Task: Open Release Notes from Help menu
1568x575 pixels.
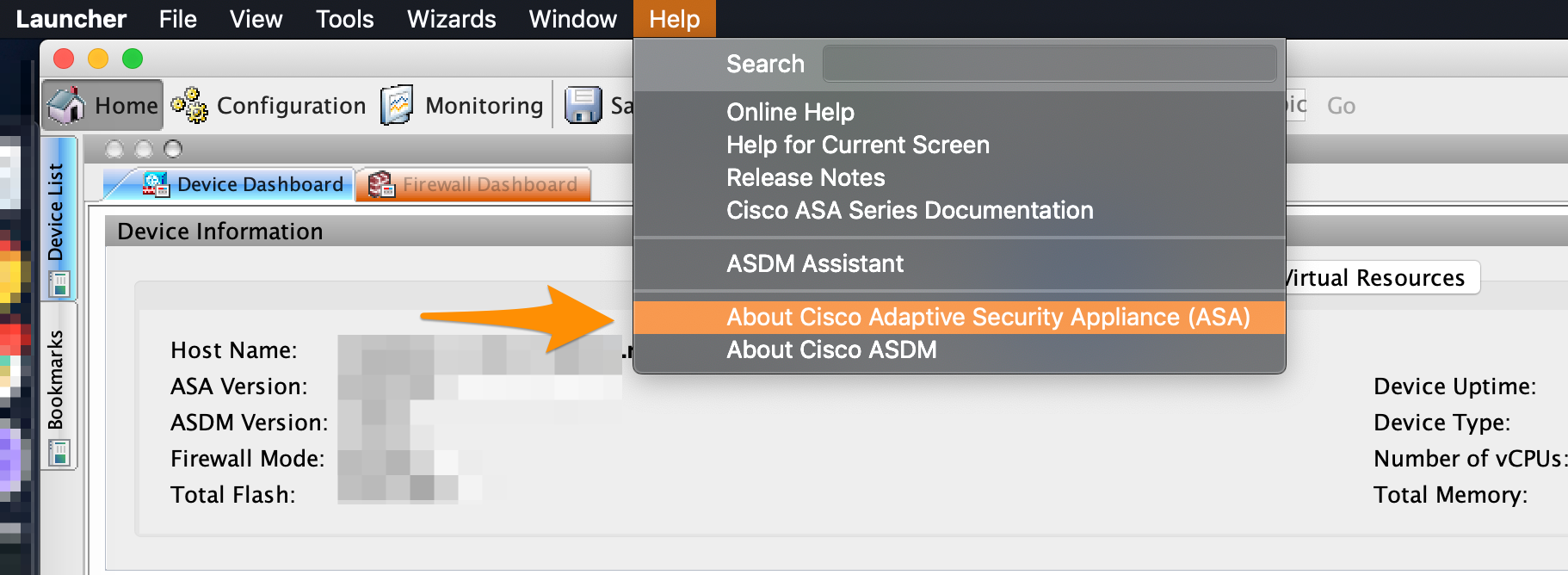Action: point(805,178)
